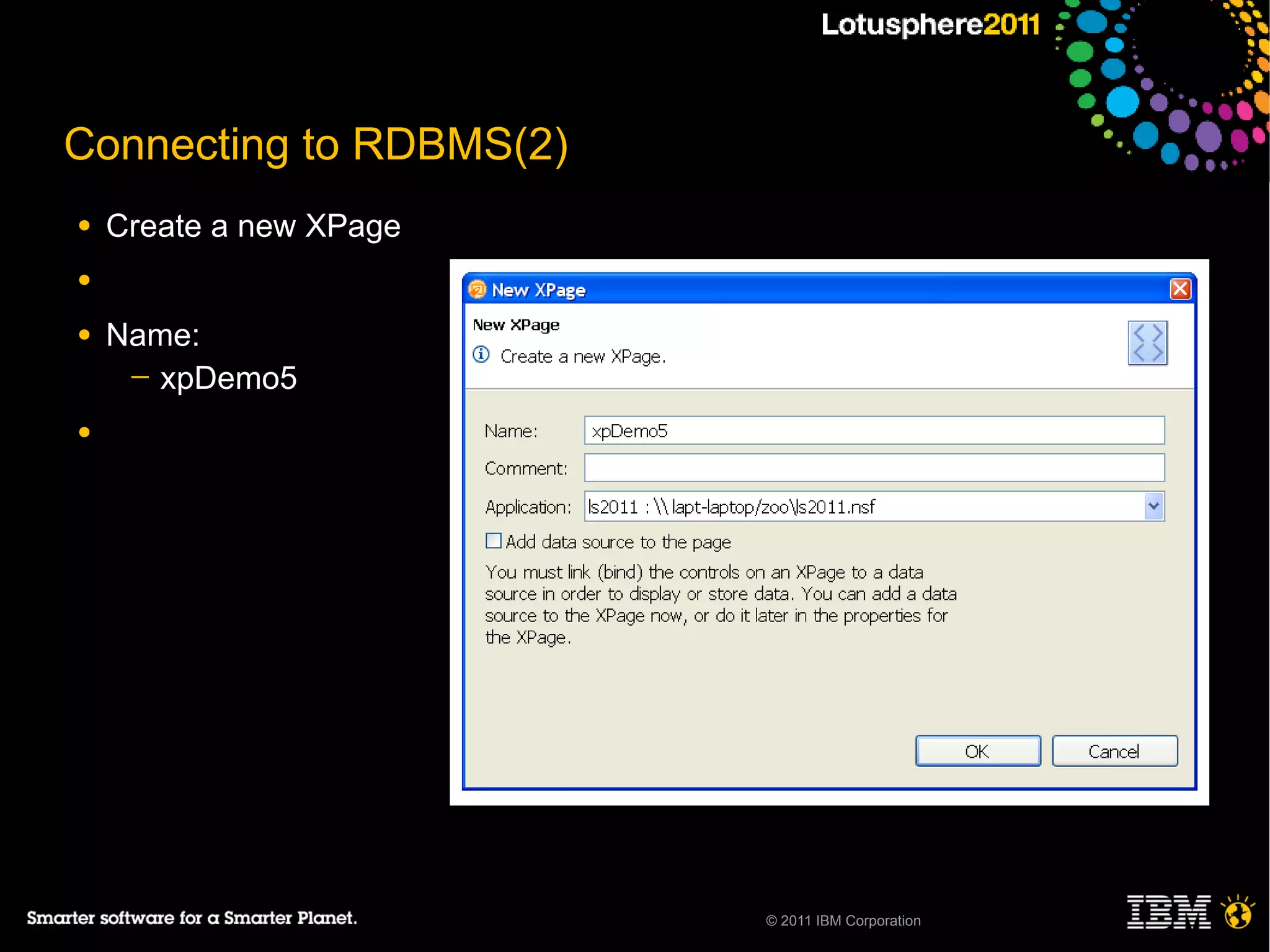Click the Name field containing xpDemo5

874,430
